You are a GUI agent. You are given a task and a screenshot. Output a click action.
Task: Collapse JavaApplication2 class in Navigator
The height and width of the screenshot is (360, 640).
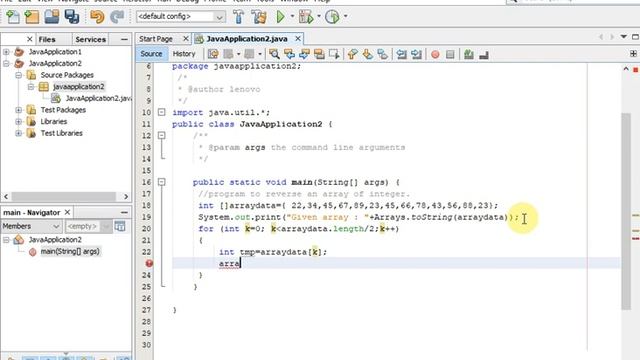pyautogui.click(x=6, y=240)
